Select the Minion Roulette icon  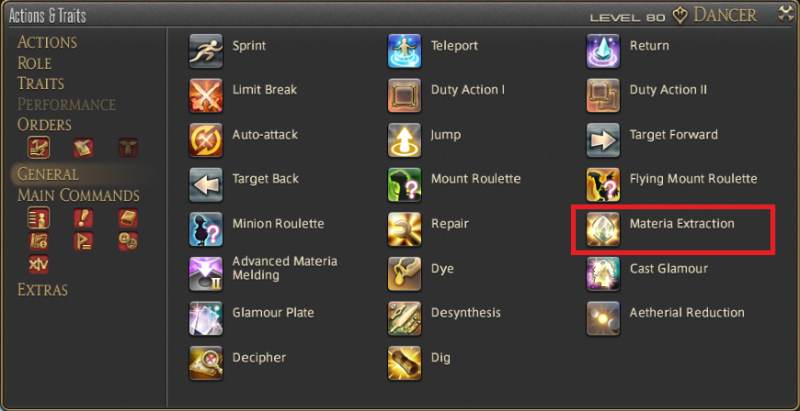(206, 229)
